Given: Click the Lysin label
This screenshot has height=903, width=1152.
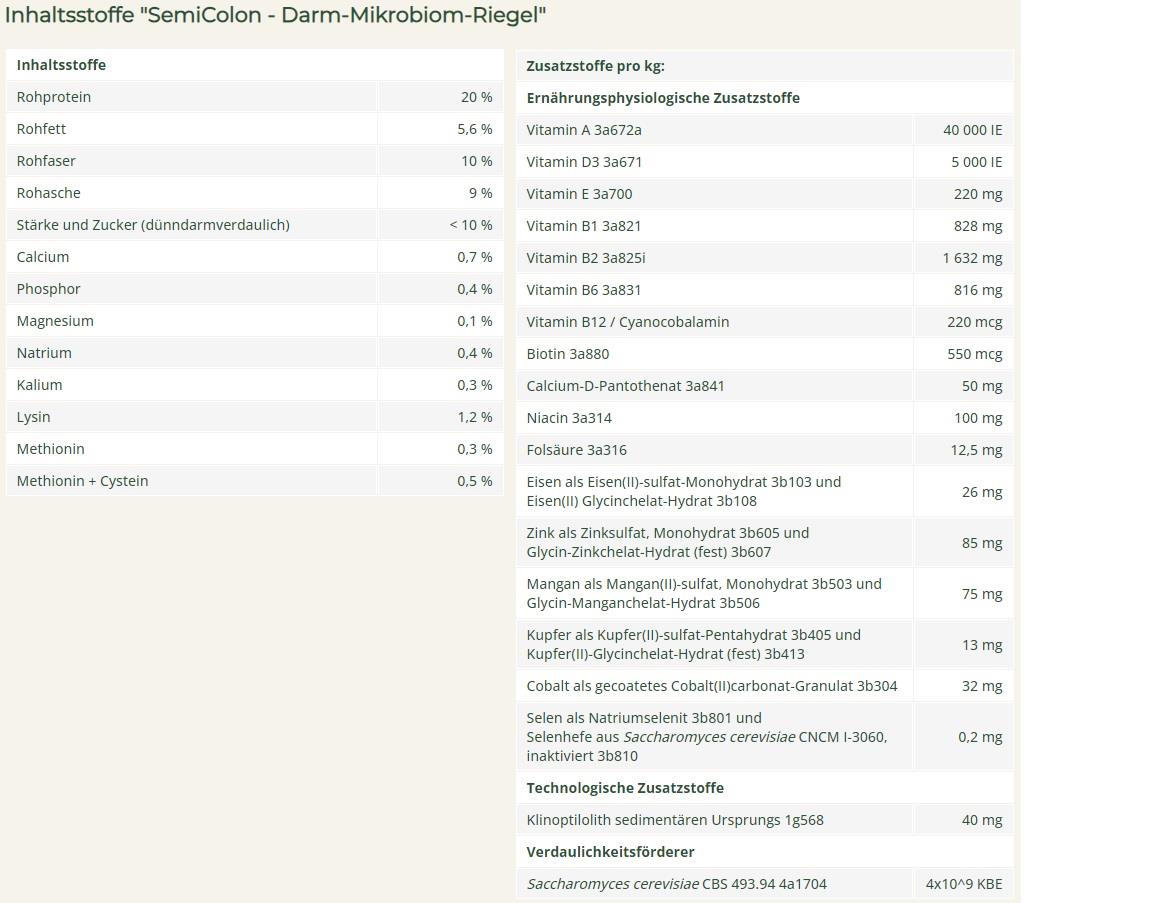Looking at the screenshot, I should pos(33,417).
